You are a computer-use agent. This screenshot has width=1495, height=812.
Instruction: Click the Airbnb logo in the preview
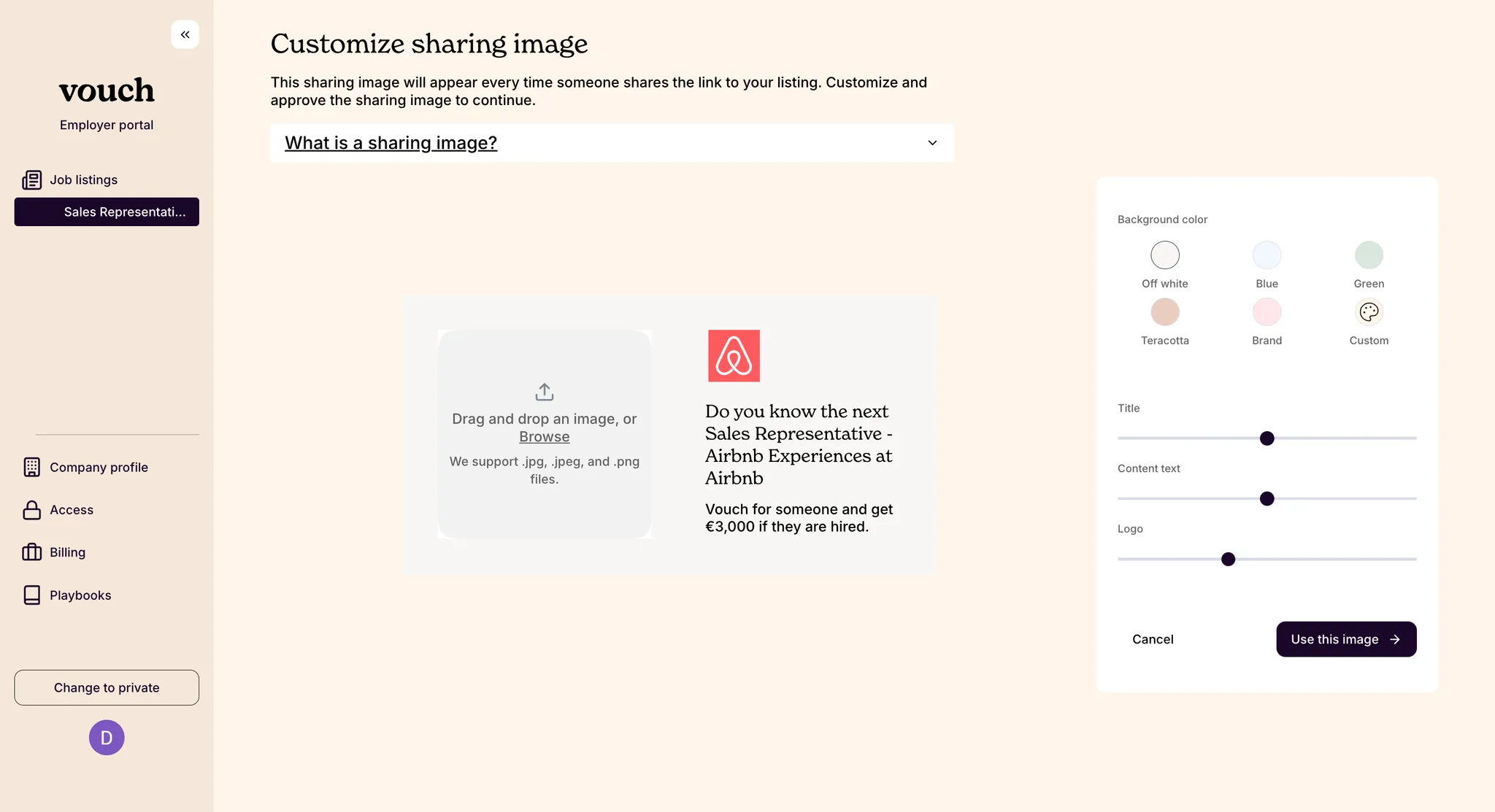coord(734,355)
